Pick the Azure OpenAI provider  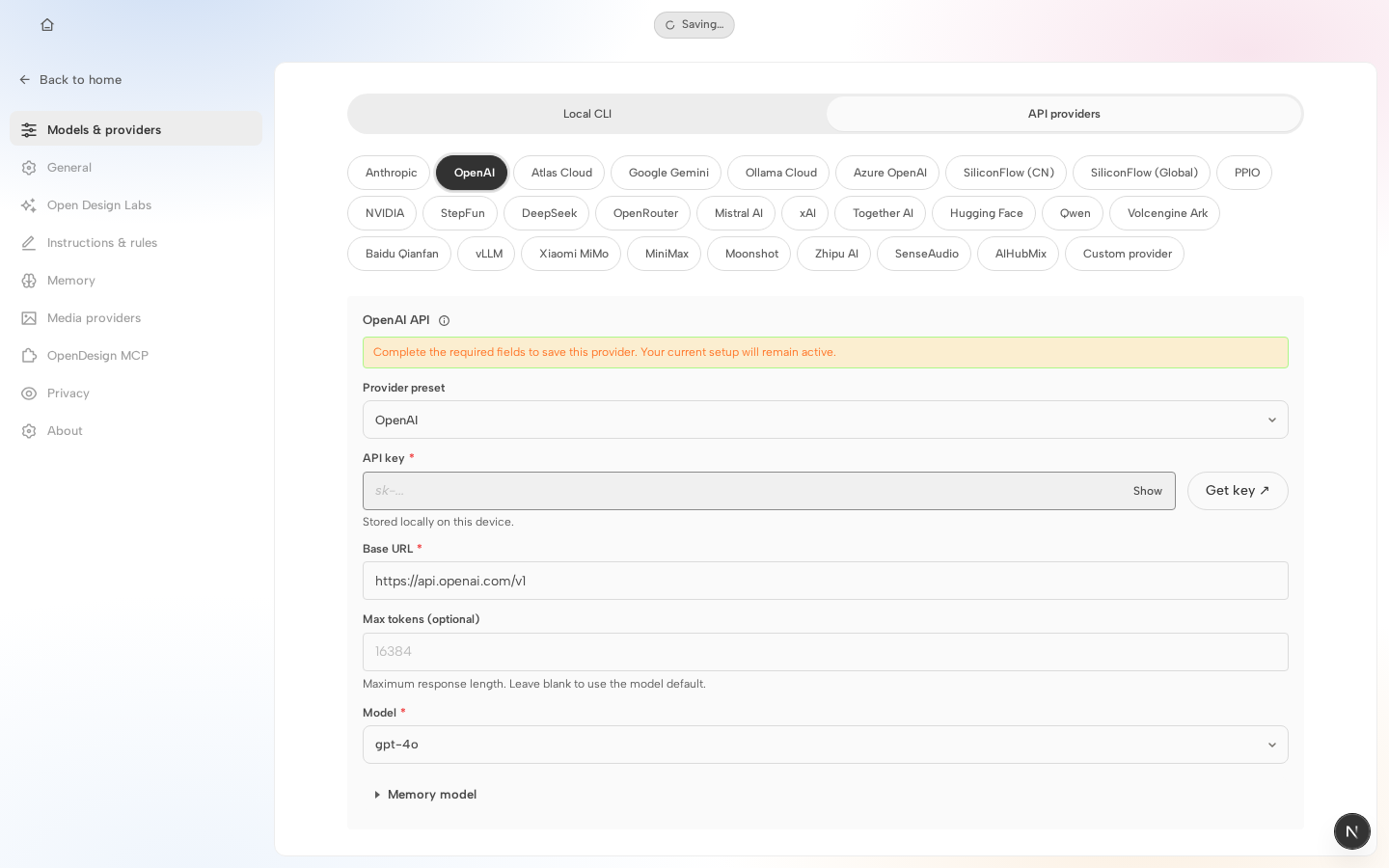[x=887, y=173]
